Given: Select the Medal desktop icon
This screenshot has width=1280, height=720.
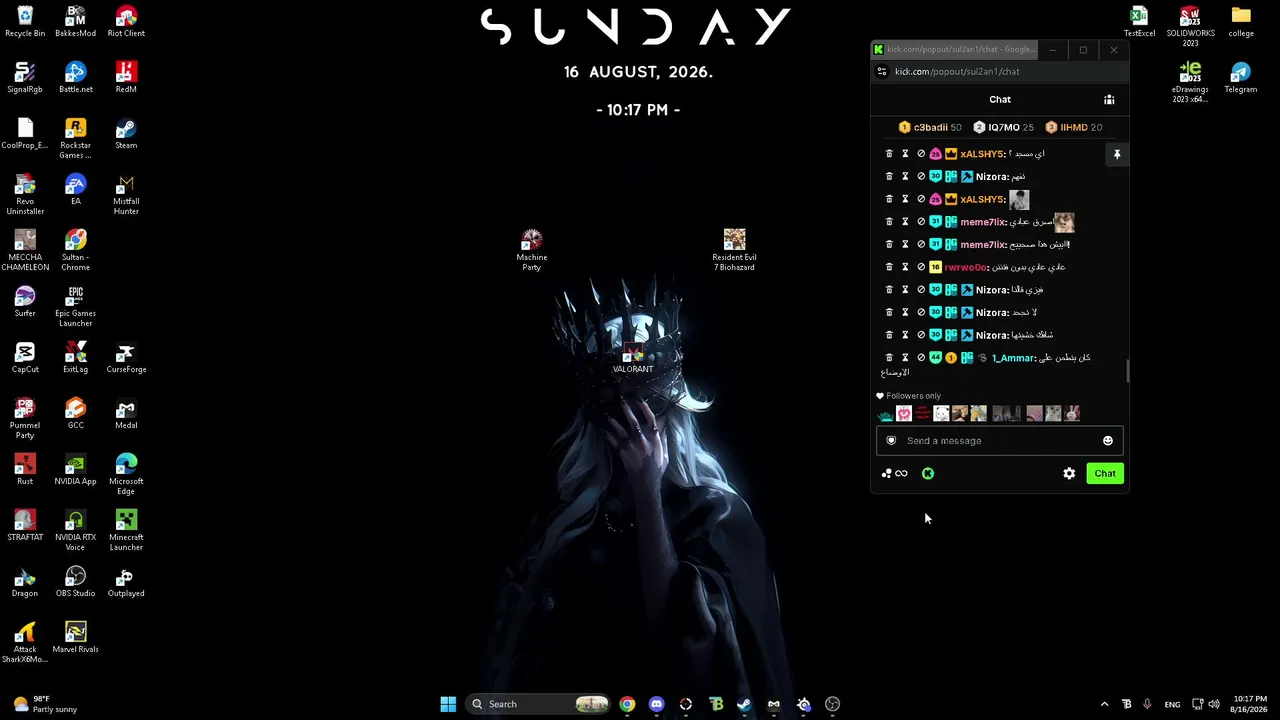Looking at the screenshot, I should click(126, 414).
